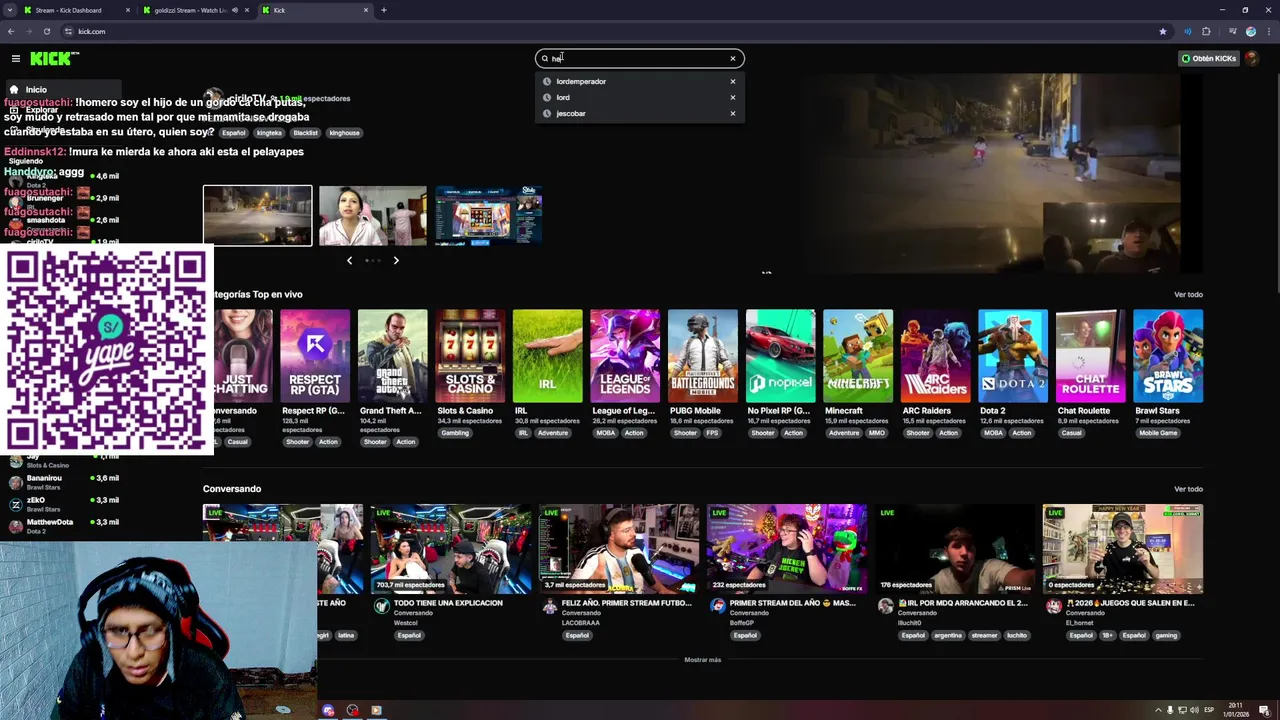Go back in browser history
This screenshot has width=1280, height=720.
click(x=10, y=31)
